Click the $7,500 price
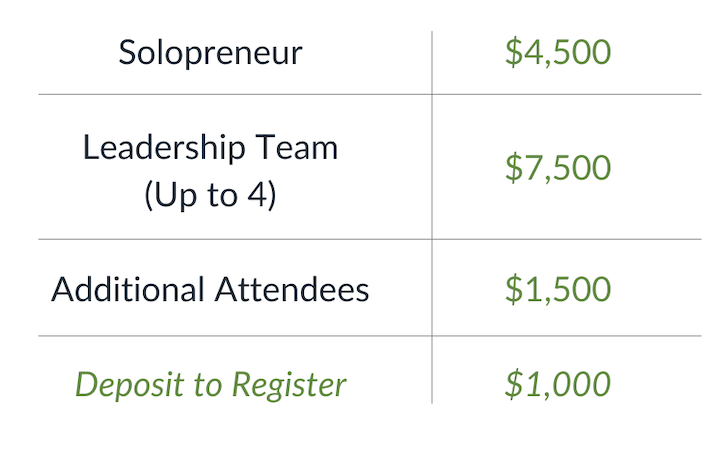 click(557, 168)
